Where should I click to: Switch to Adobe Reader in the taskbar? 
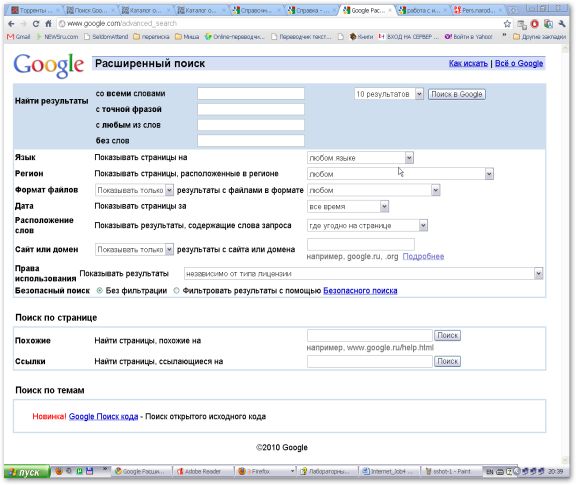point(203,471)
